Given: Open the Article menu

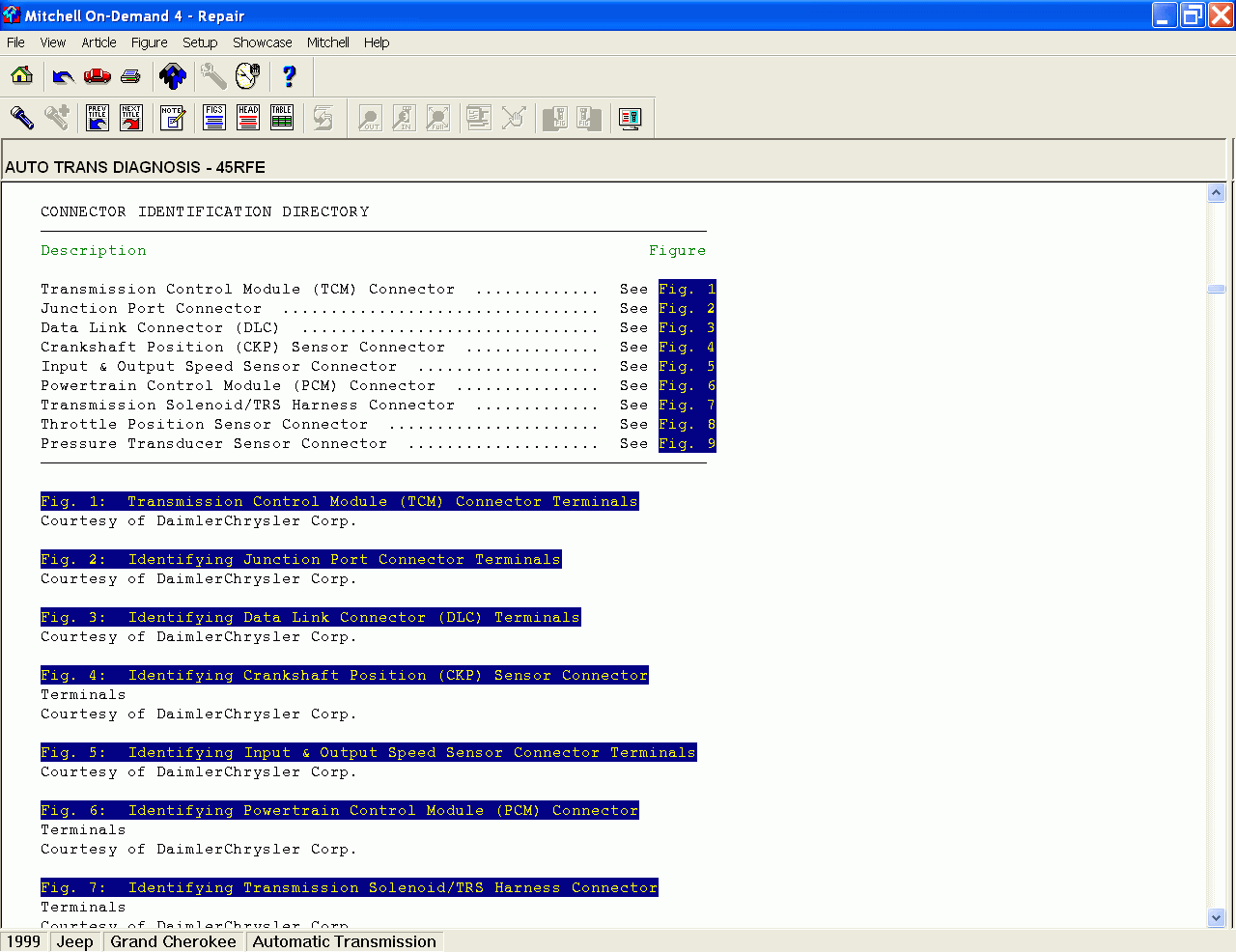Looking at the screenshot, I should [x=98, y=42].
